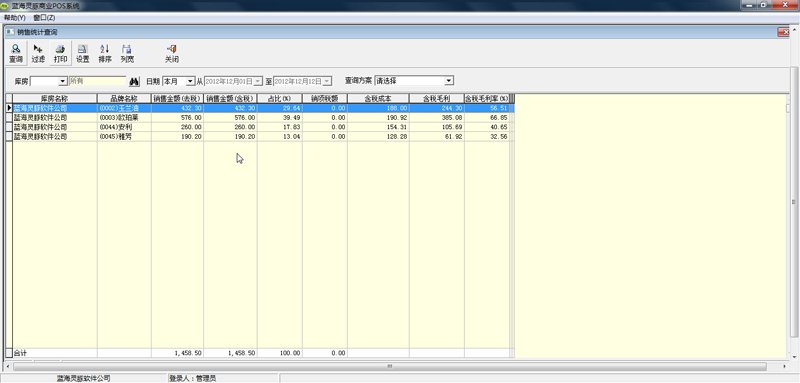Click the 56.51 profit rate cell
This screenshot has height=383, width=800.
[x=487, y=108]
